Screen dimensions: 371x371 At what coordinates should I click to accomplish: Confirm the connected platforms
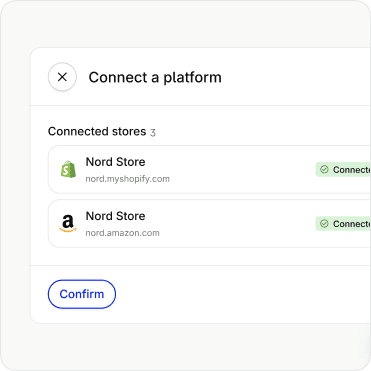[82, 294]
